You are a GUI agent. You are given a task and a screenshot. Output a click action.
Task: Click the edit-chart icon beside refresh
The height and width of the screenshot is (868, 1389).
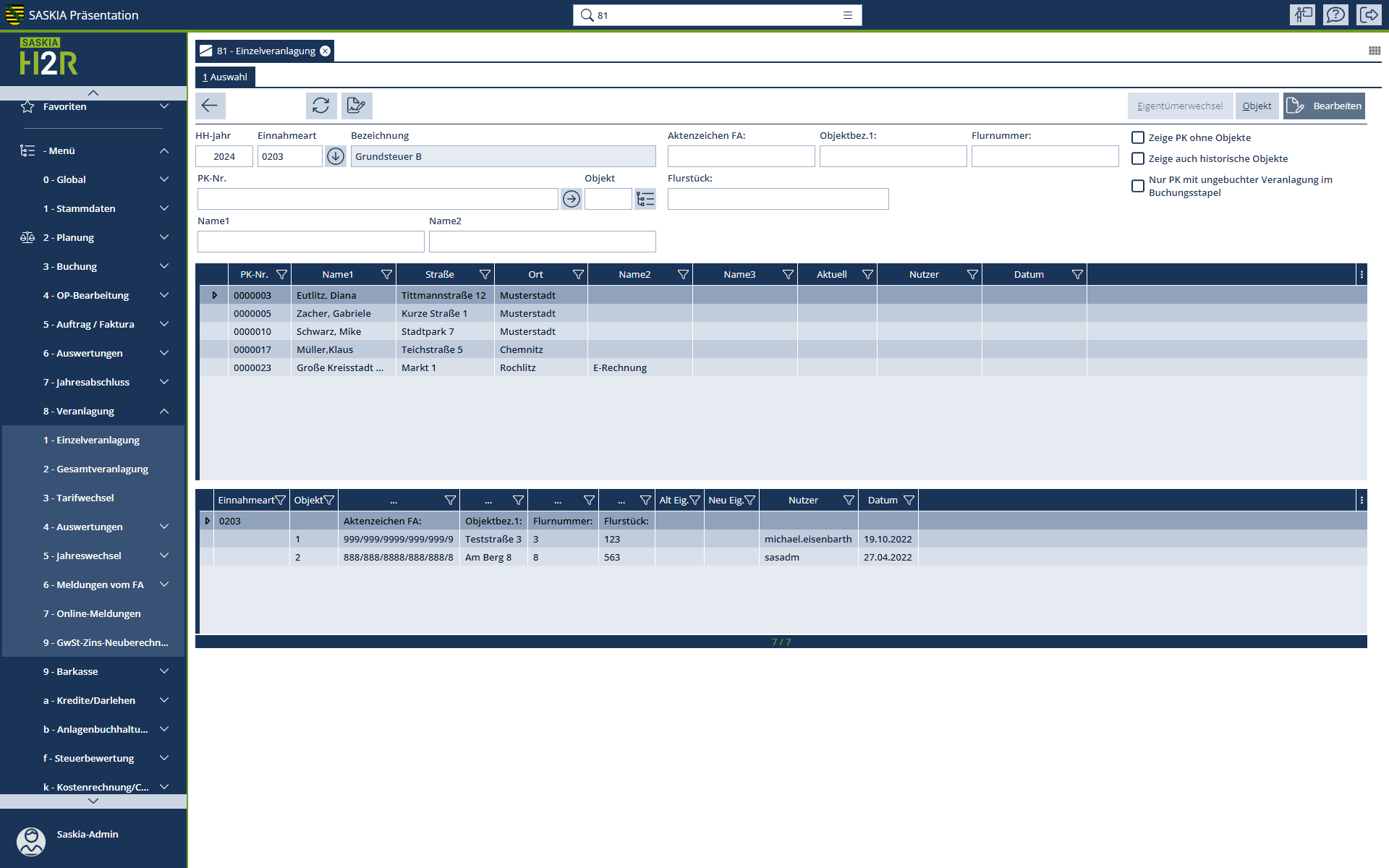tap(356, 106)
